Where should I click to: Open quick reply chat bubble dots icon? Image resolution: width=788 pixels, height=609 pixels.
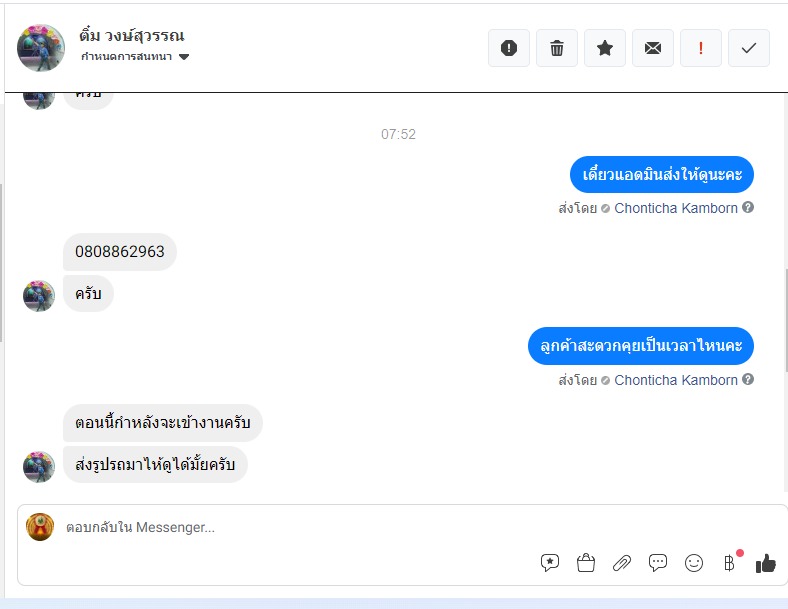point(658,562)
